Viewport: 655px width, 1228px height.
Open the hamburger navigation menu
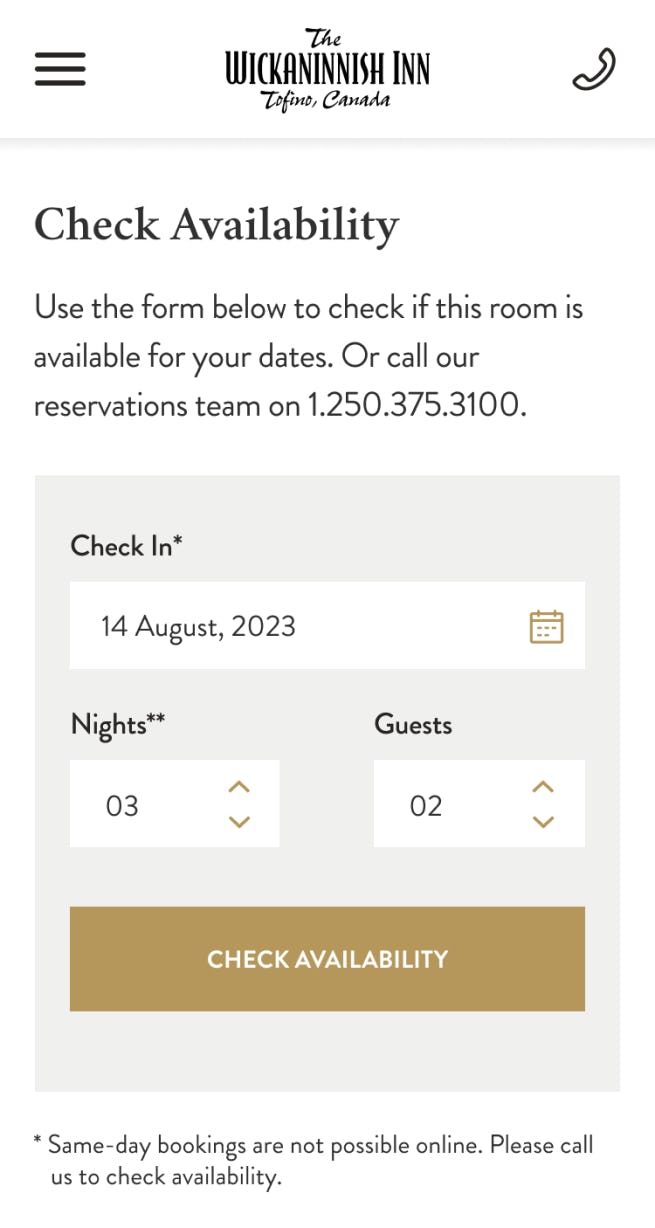tap(60, 69)
